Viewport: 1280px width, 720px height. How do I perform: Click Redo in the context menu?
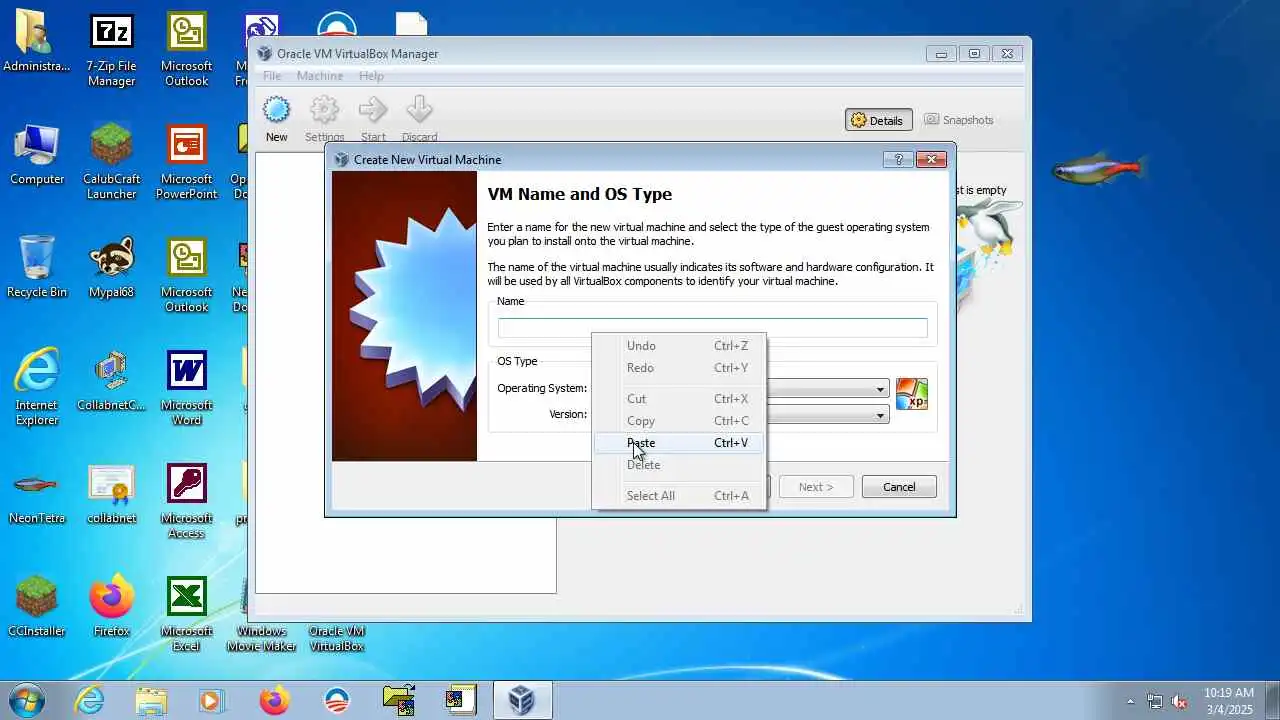pos(679,368)
